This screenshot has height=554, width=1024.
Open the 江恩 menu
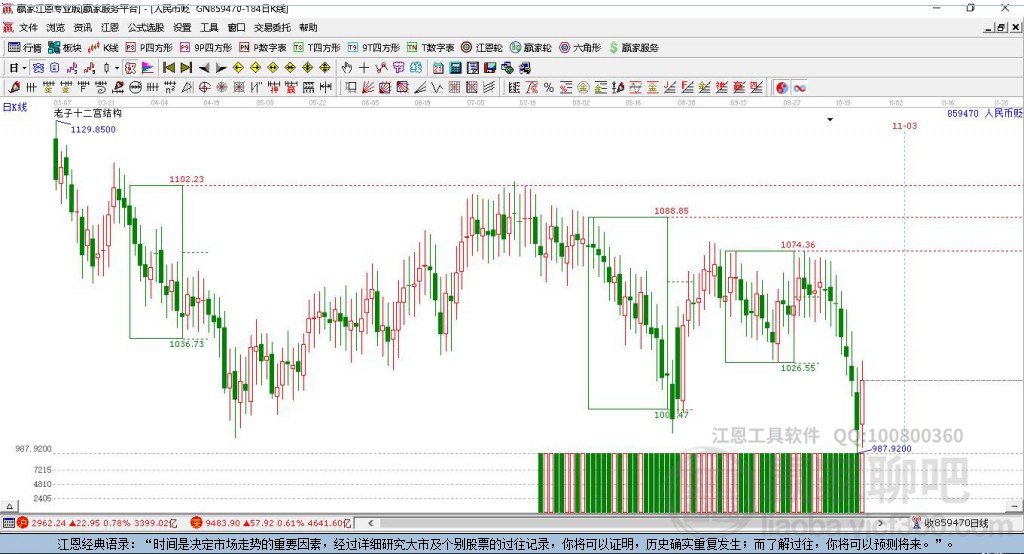coord(110,27)
